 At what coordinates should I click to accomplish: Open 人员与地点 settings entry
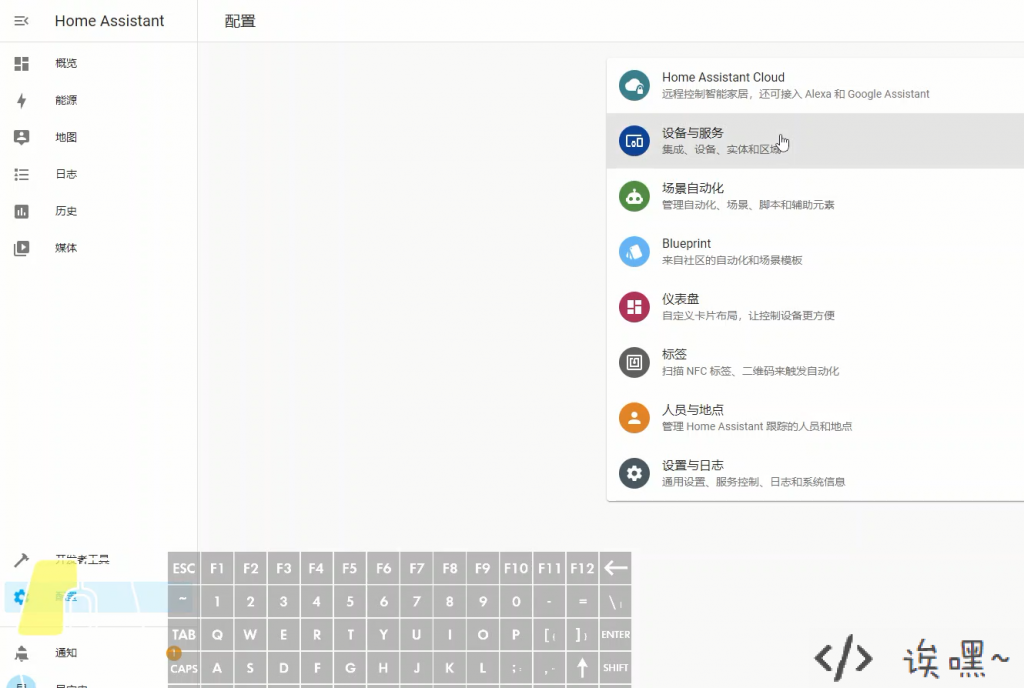[815, 418]
